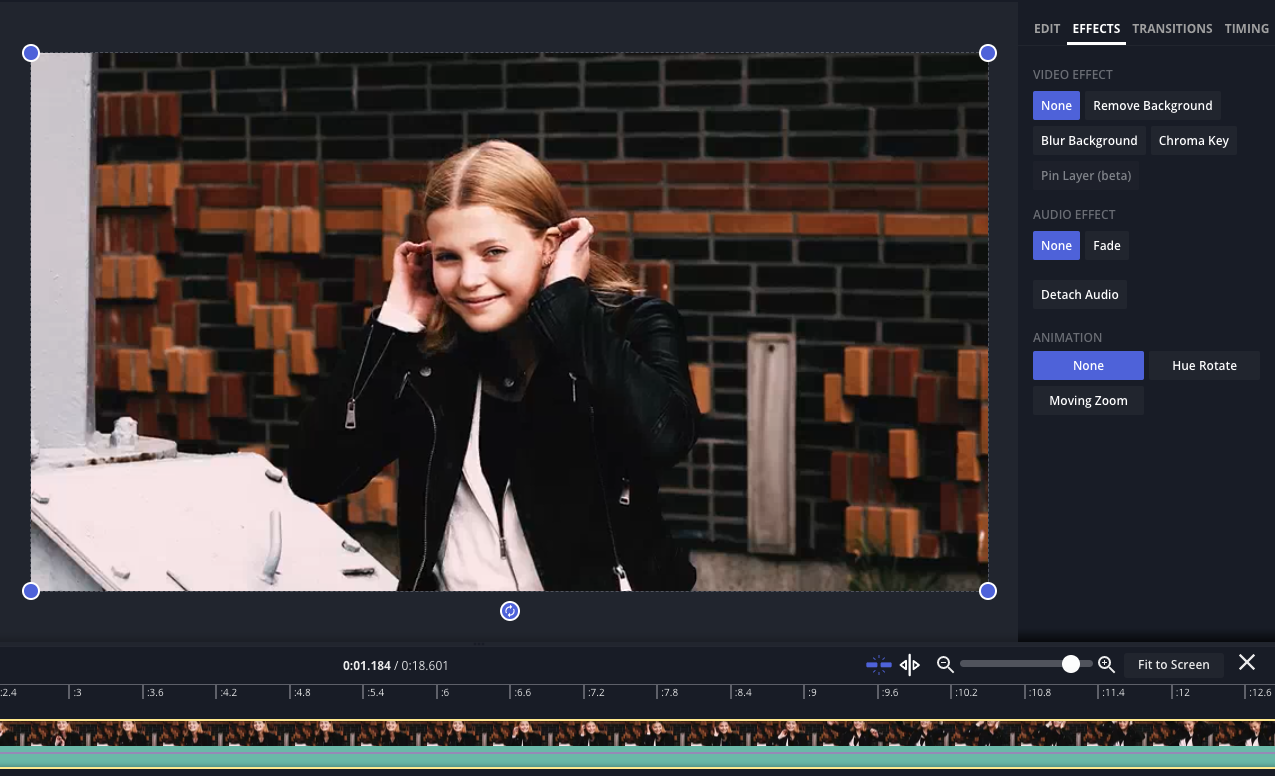Click the top-left resize handle of the video
1275x776 pixels.
pyautogui.click(x=31, y=53)
